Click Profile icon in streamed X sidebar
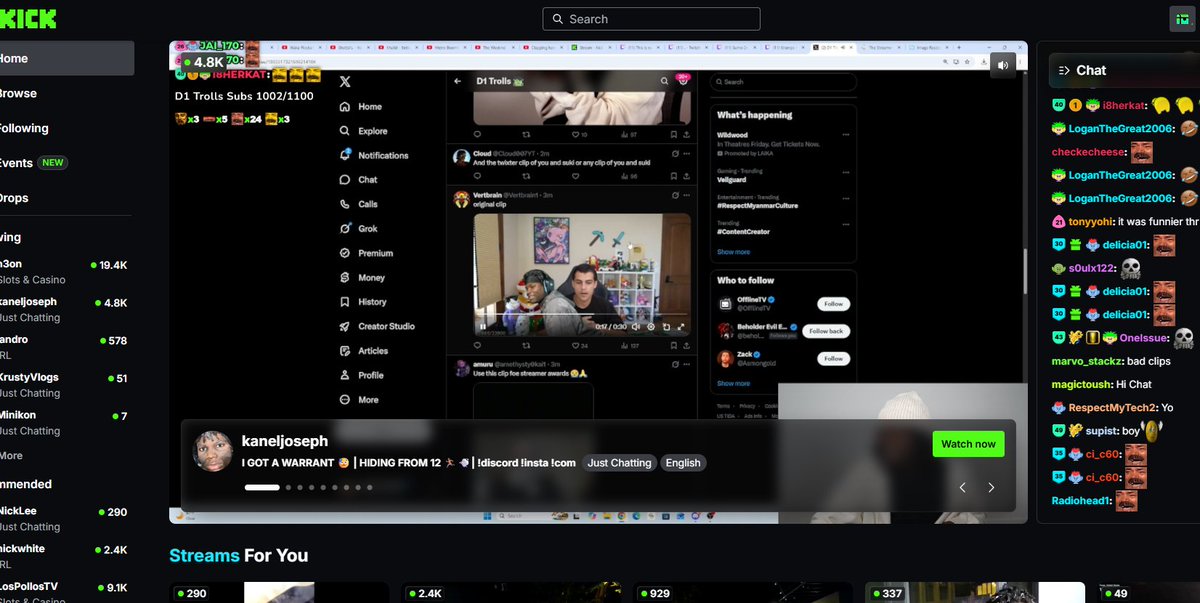This screenshot has width=1200, height=603. point(345,375)
